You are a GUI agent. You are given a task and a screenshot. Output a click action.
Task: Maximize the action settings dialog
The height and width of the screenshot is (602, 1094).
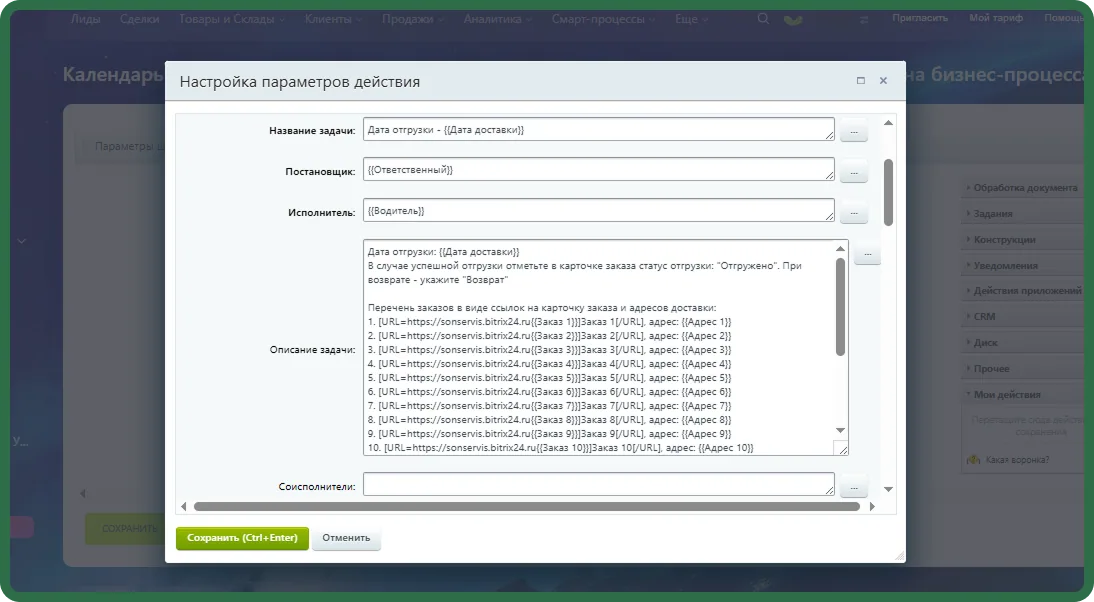[x=861, y=81]
